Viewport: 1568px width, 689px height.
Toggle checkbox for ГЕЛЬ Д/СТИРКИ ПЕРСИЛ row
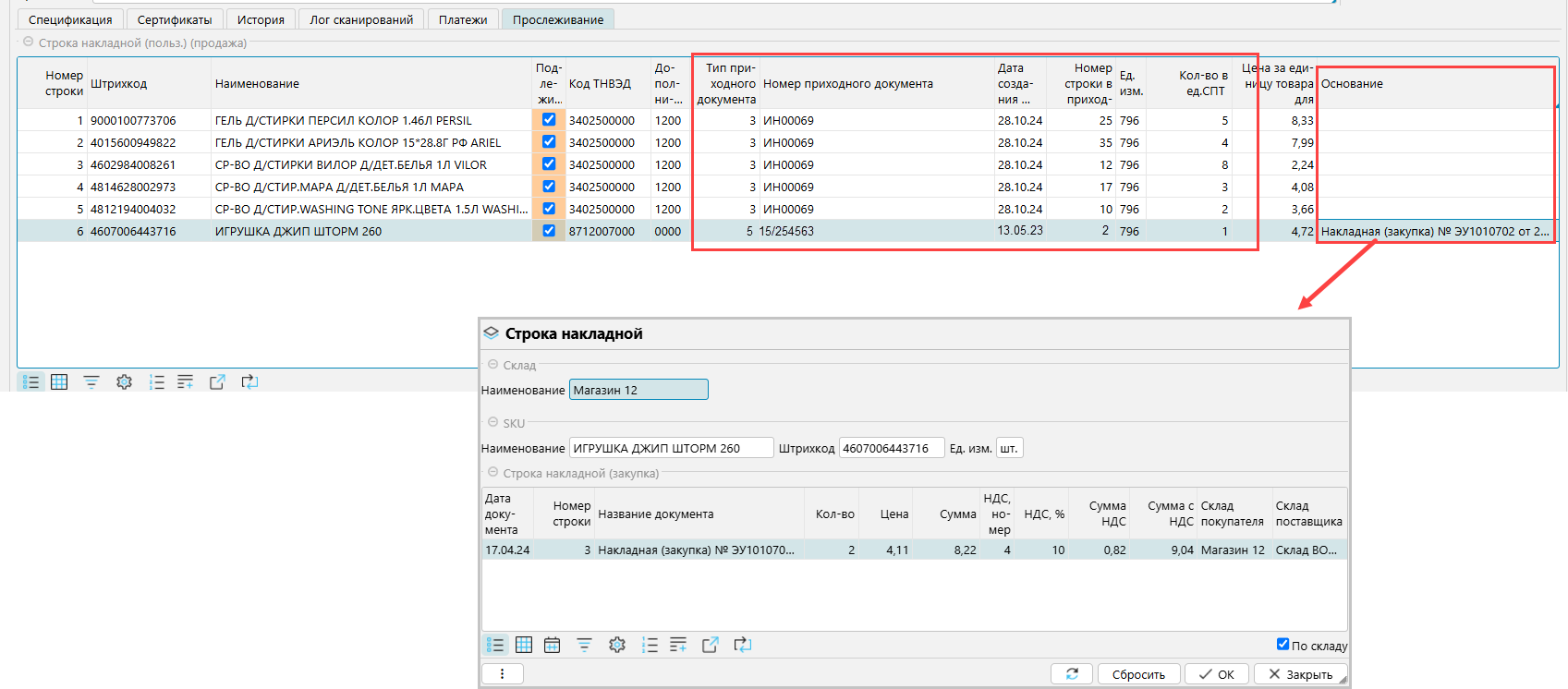549,120
